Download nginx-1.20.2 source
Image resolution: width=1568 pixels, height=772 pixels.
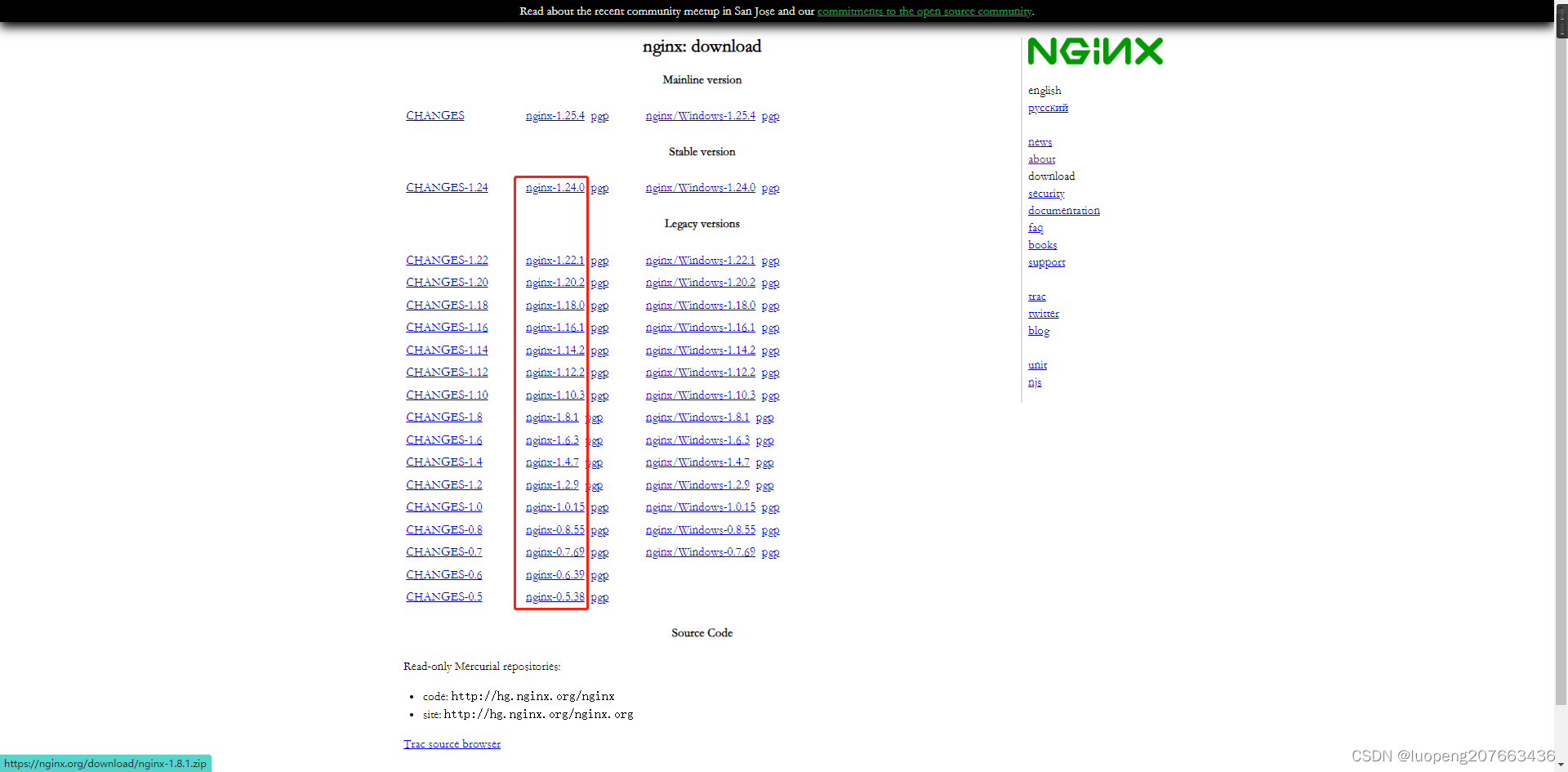click(555, 283)
